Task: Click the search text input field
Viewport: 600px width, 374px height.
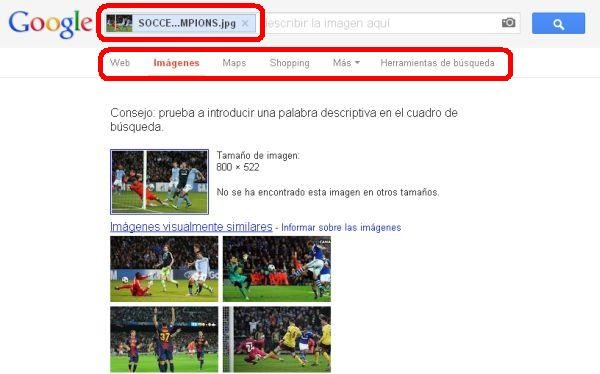Action: tap(381, 23)
